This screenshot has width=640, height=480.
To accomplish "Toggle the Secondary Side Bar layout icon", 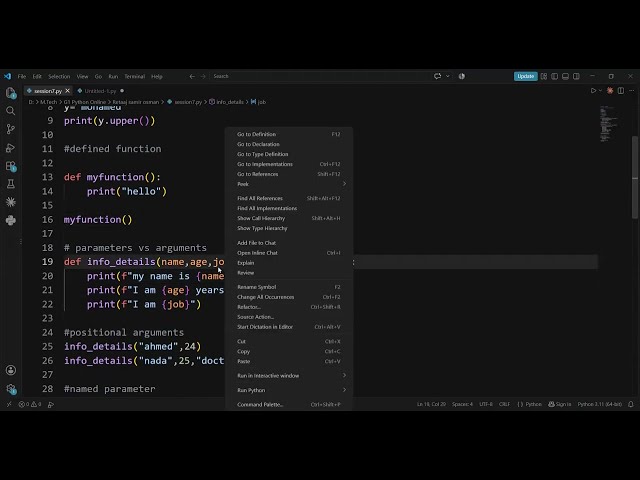I will tap(576, 76).
